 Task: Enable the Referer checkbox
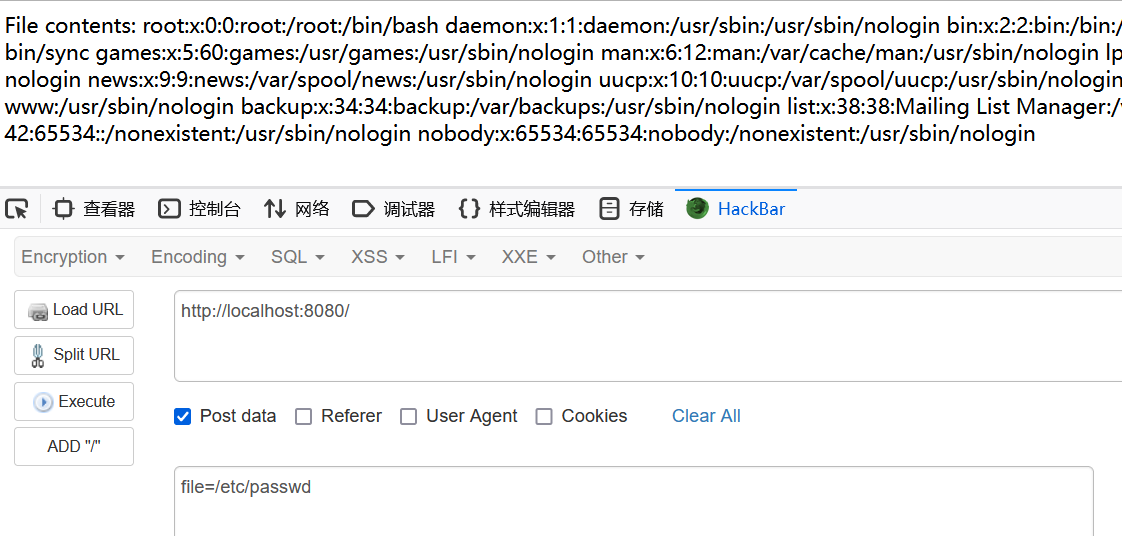point(304,417)
